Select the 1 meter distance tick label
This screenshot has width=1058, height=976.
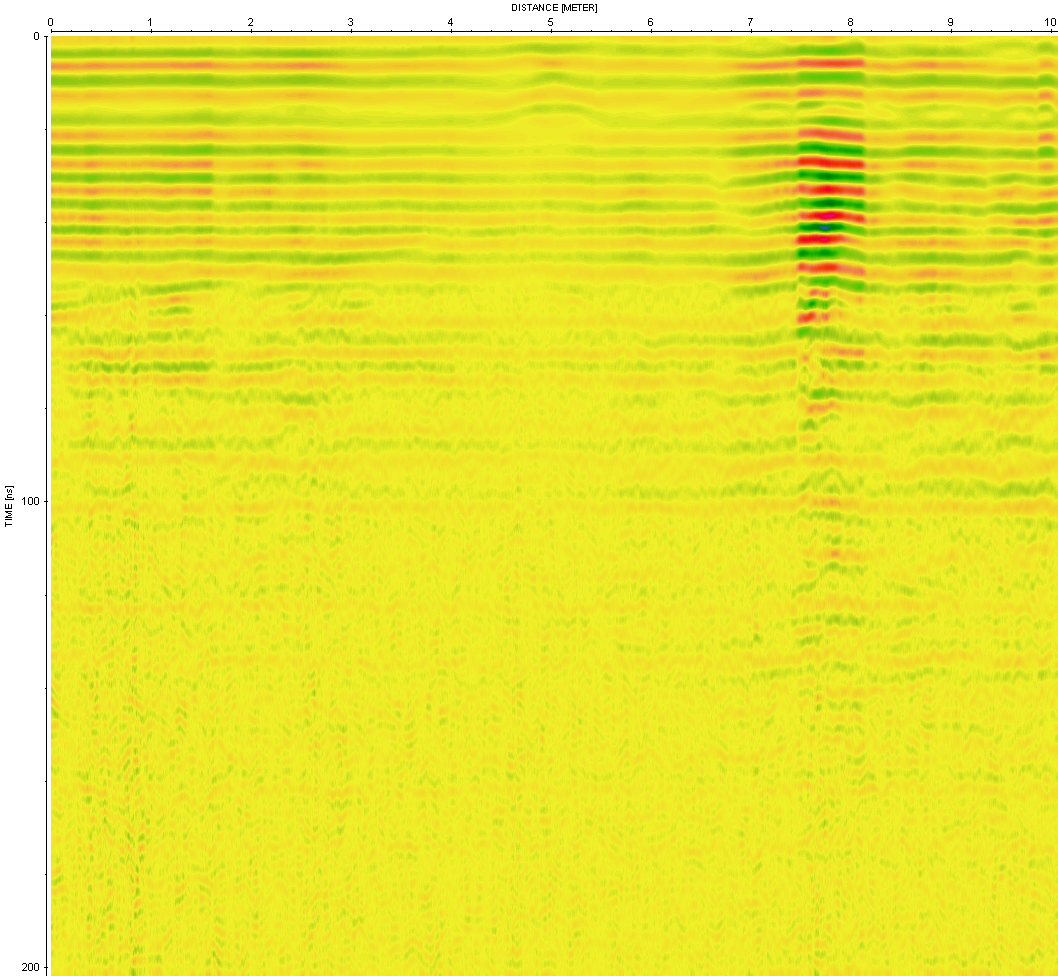coord(150,22)
